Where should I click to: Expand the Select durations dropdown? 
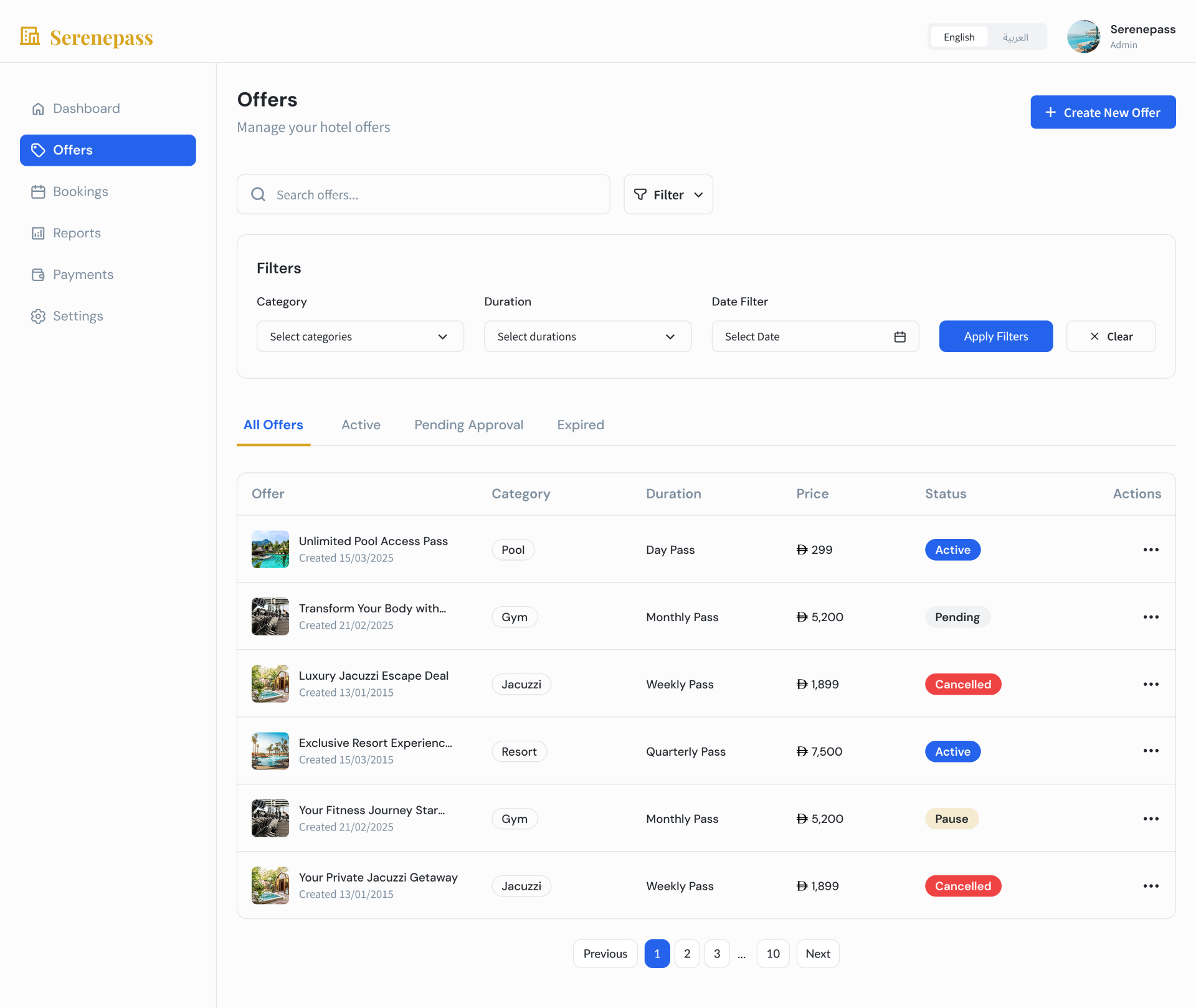[x=587, y=336]
